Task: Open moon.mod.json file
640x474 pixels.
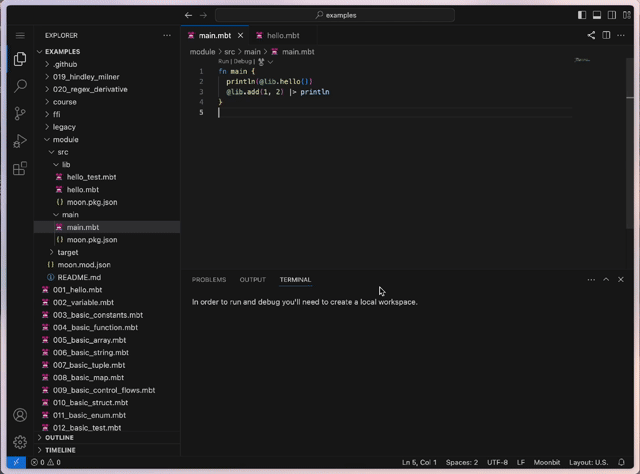Action: tap(107, 265)
